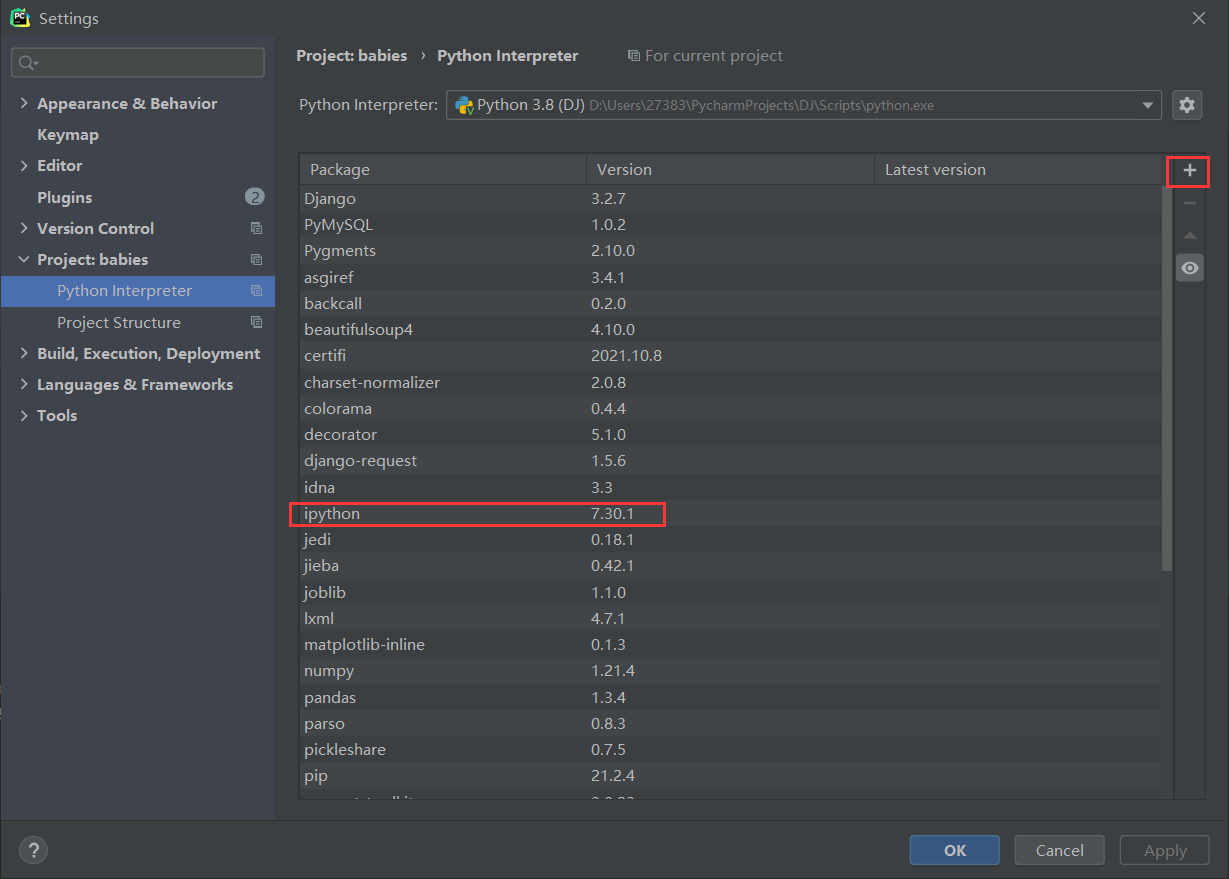Click the For current project copy icon
The width and height of the screenshot is (1229, 879).
click(633, 56)
